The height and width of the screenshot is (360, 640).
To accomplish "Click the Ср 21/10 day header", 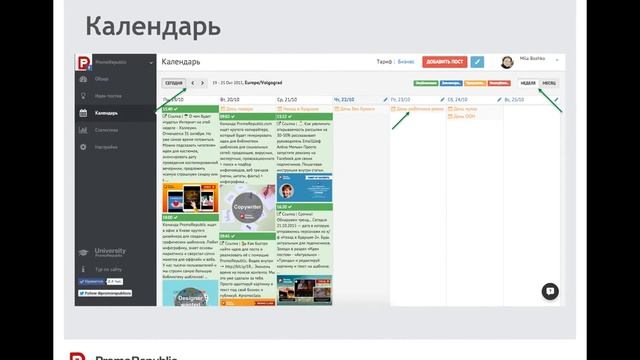I will (x=287, y=100).
